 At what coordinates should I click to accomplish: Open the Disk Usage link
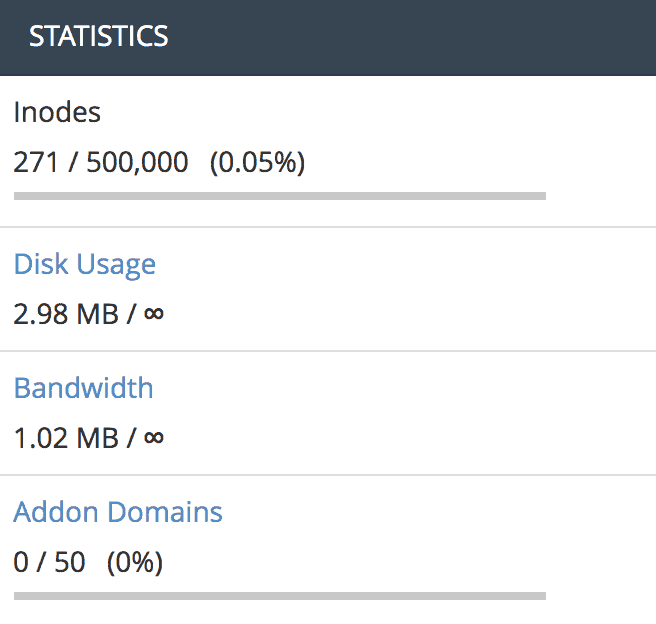(x=85, y=265)
